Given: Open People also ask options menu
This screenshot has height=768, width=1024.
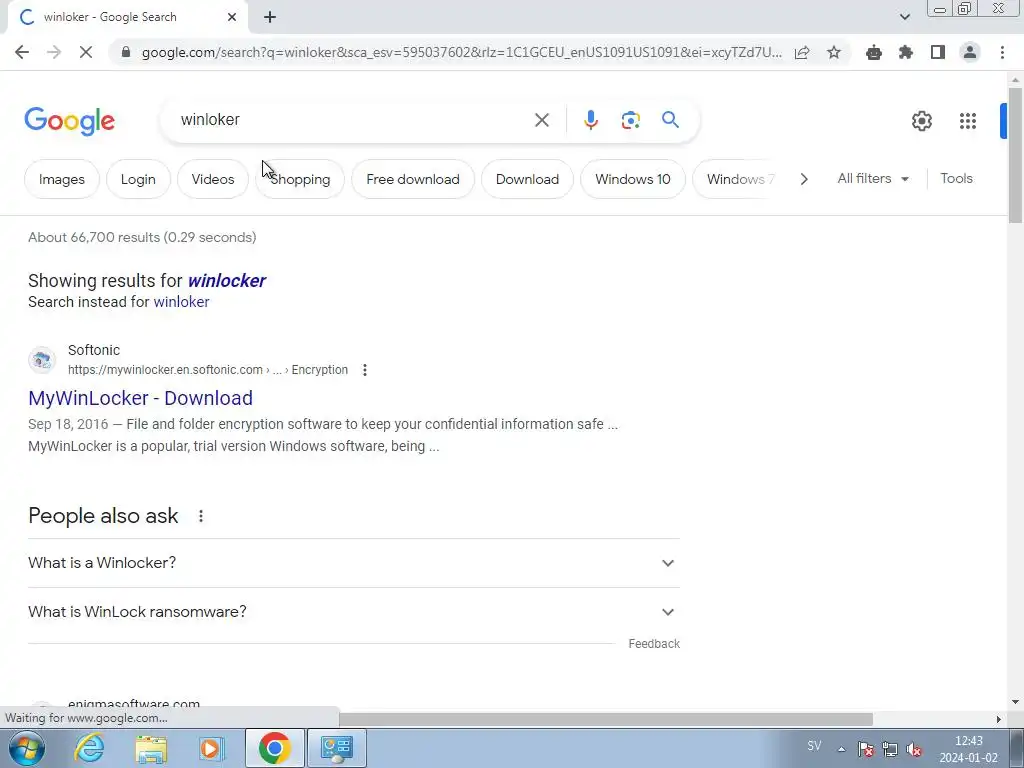Looking at the screenshot, I should tap(200, 516).
